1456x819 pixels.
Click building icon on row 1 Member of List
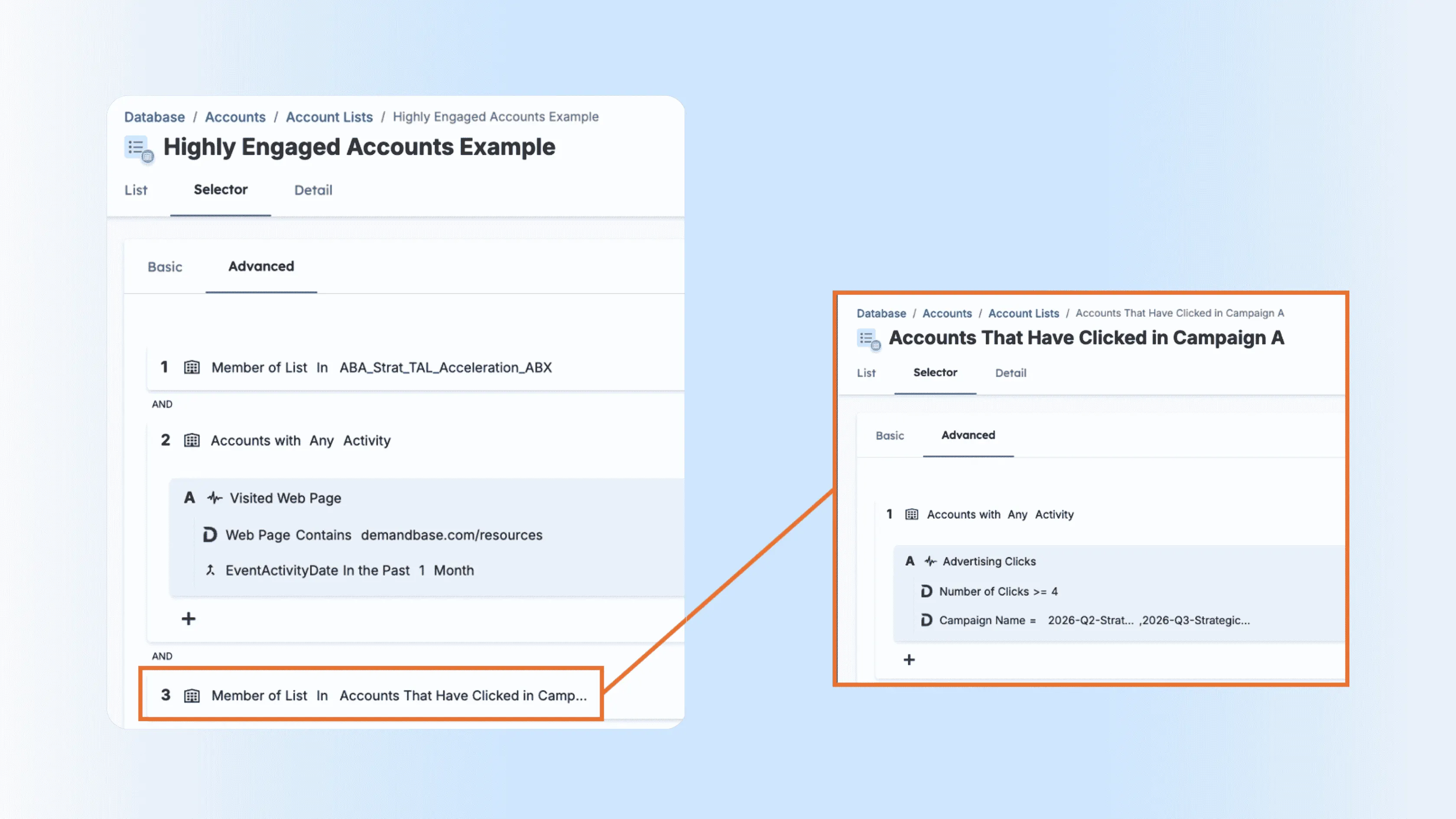(192, 367)
